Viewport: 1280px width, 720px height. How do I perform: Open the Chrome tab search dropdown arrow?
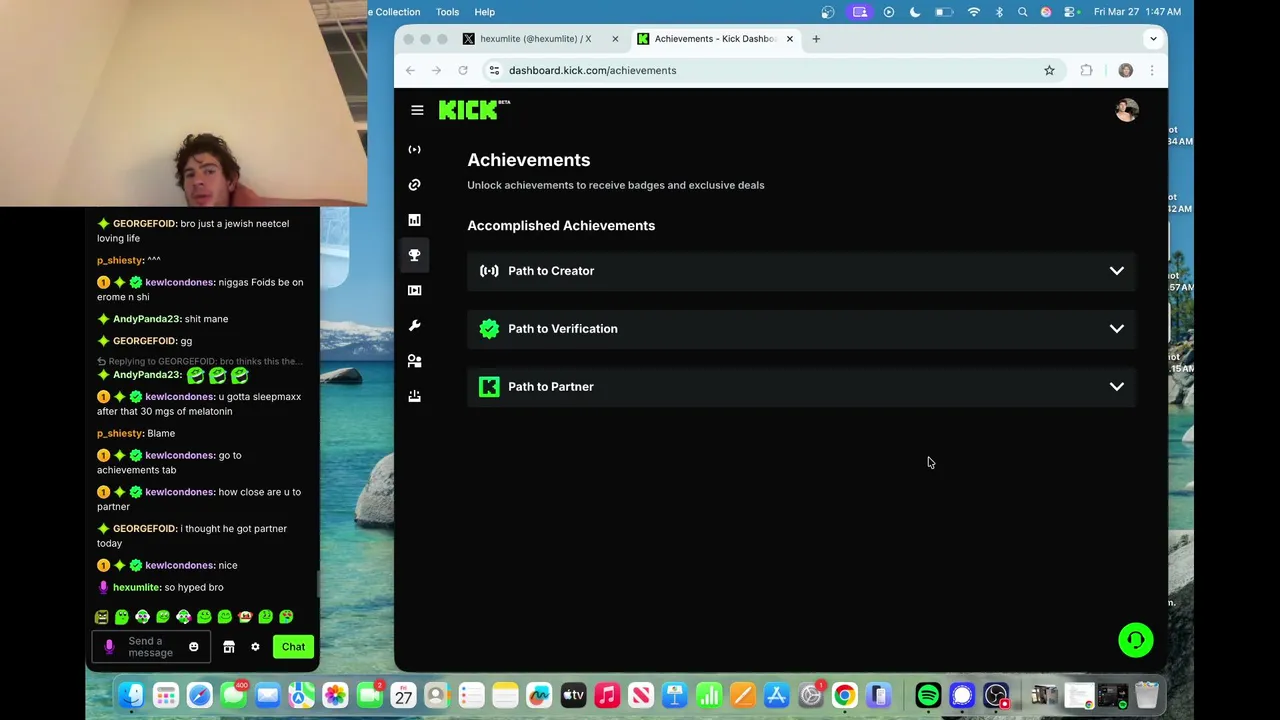1153,39
